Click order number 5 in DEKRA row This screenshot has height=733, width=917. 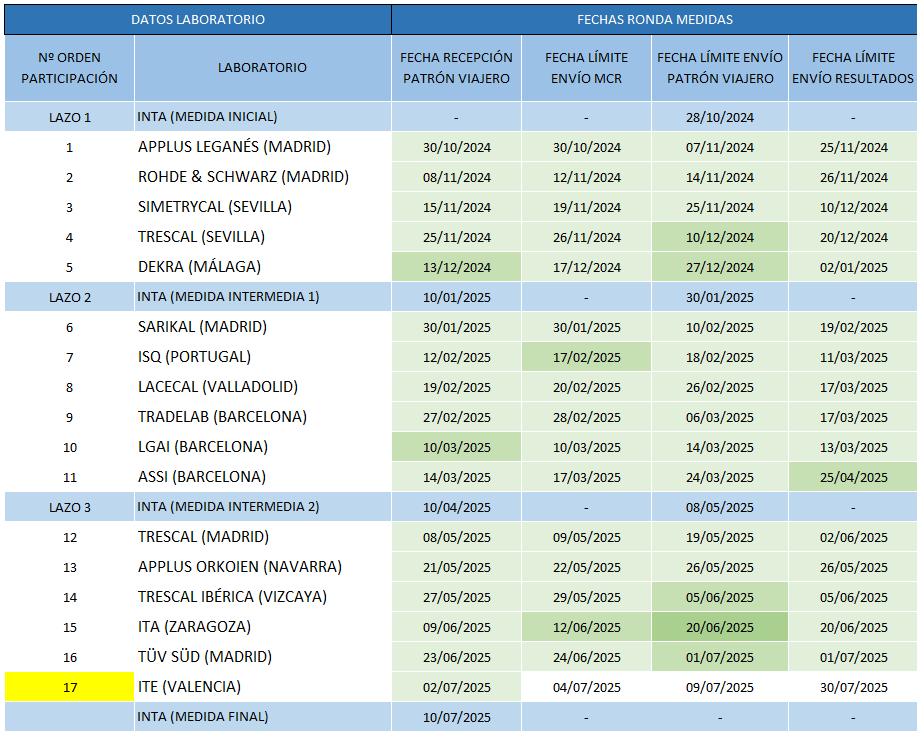coord(70,267)
